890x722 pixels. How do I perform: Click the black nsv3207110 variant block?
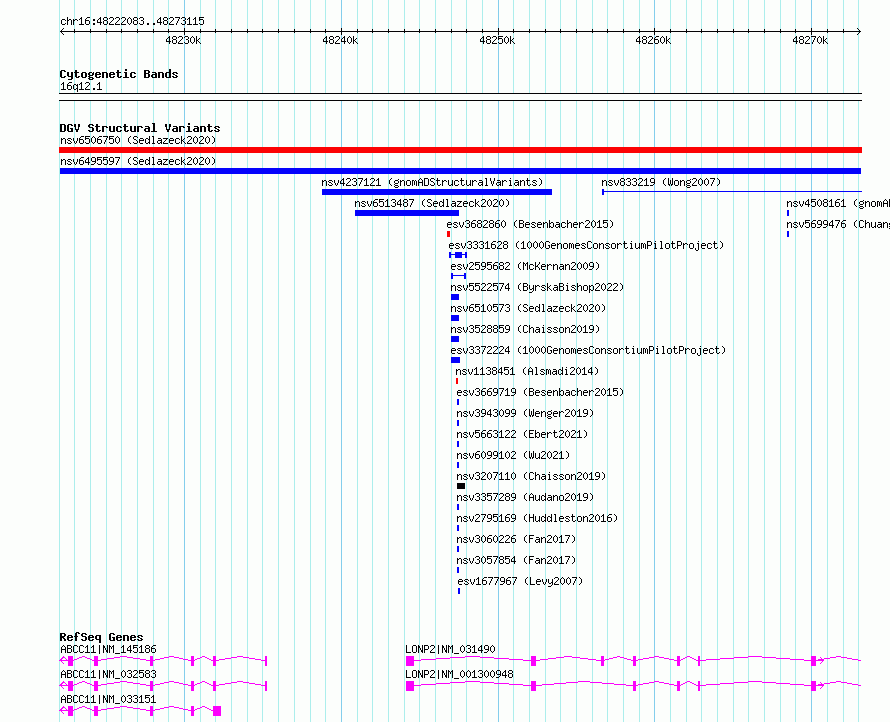461,486
